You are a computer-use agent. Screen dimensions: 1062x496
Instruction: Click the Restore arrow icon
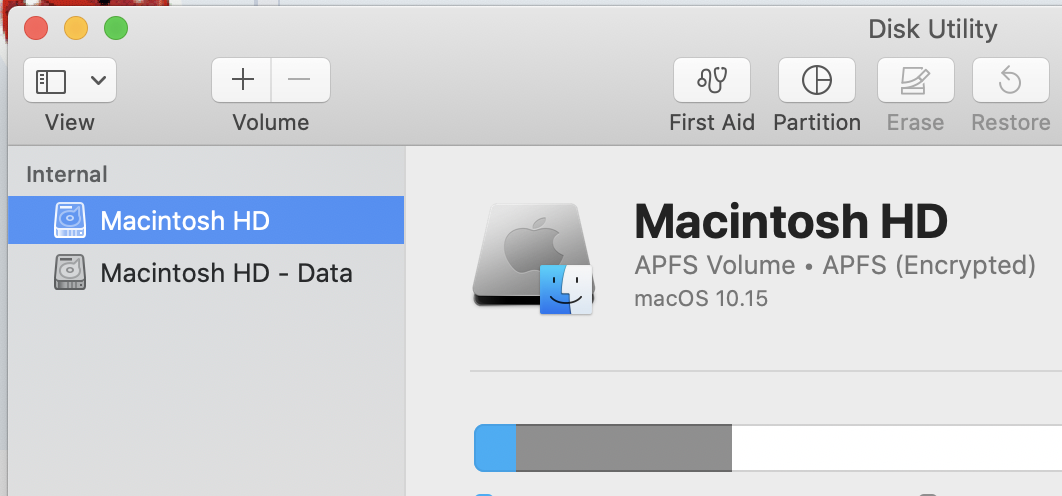[x=1011, y=81]
